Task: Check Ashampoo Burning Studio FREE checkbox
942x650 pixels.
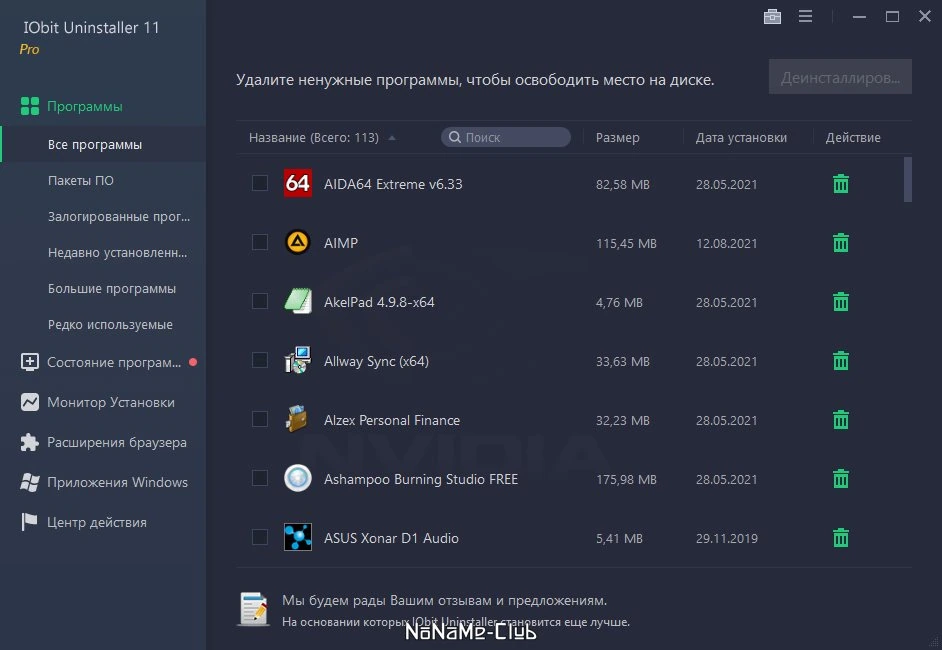Action: (x=260, y=478)
